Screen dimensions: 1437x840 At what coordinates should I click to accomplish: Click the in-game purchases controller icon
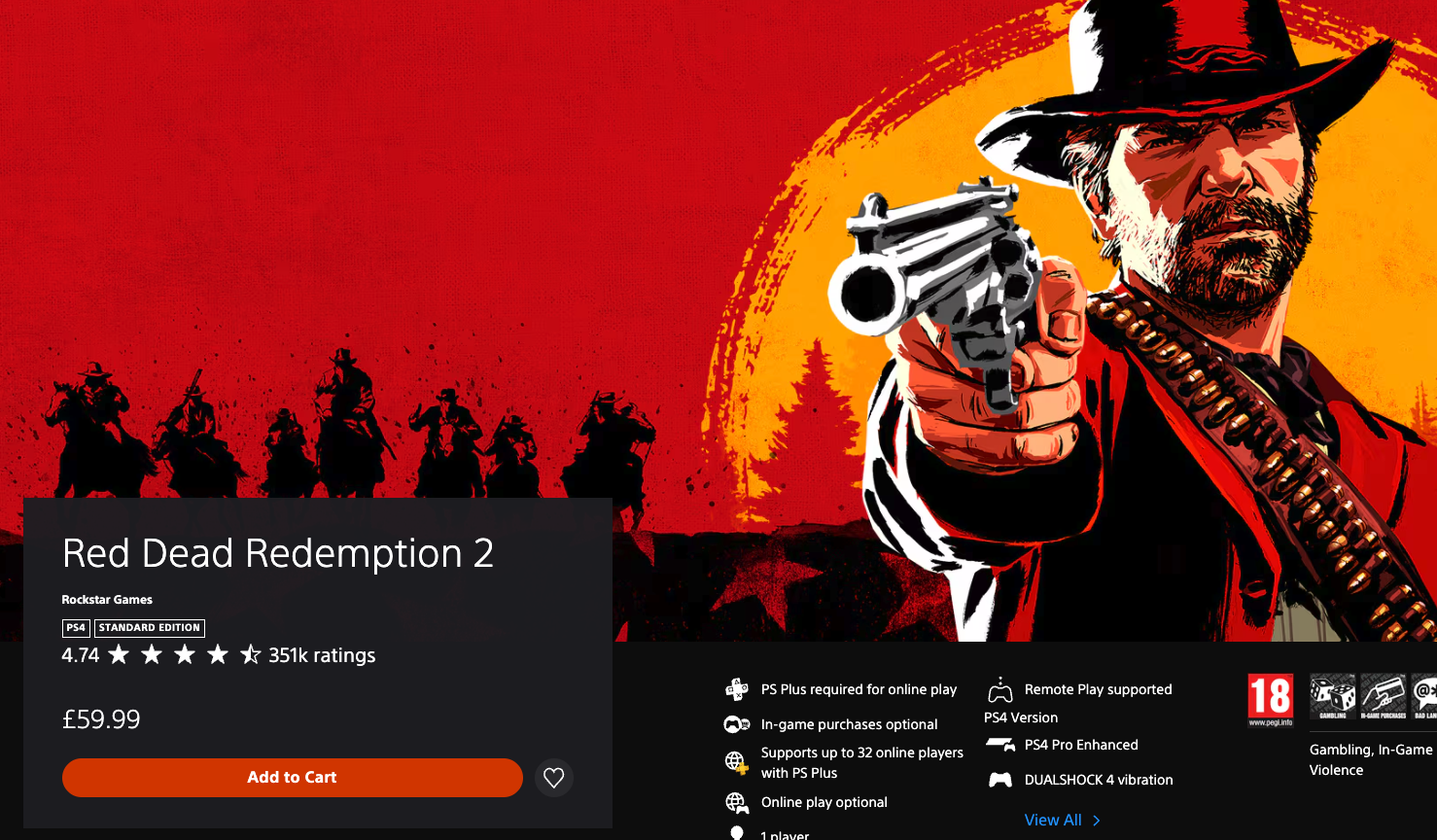(737, 724)
